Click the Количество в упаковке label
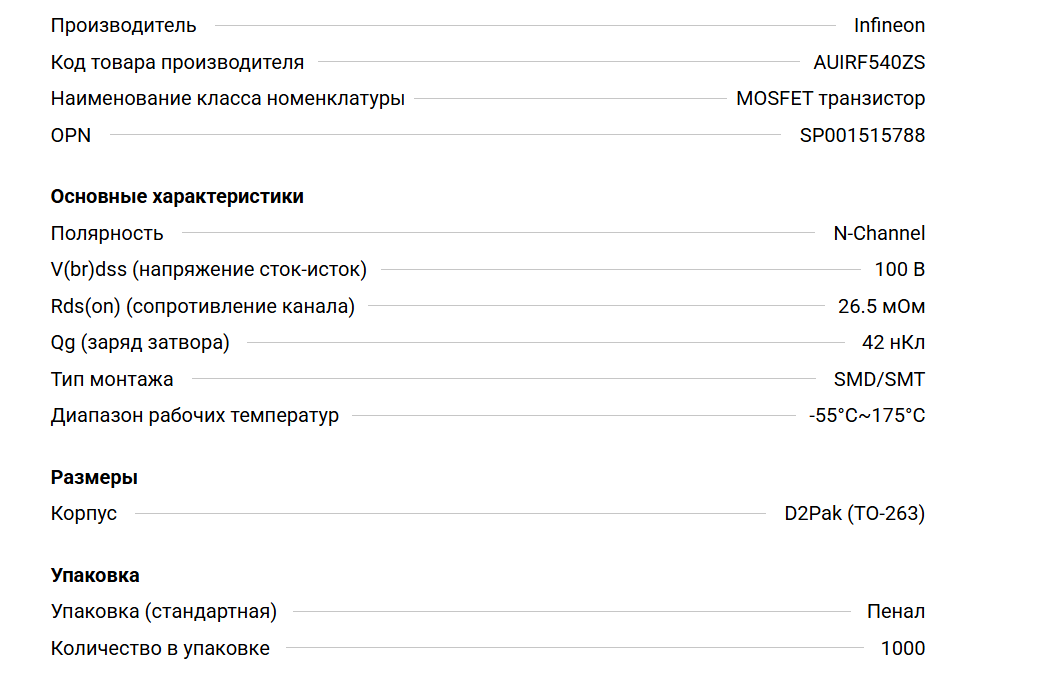The image size is (1057, 673). click(160, 648)
